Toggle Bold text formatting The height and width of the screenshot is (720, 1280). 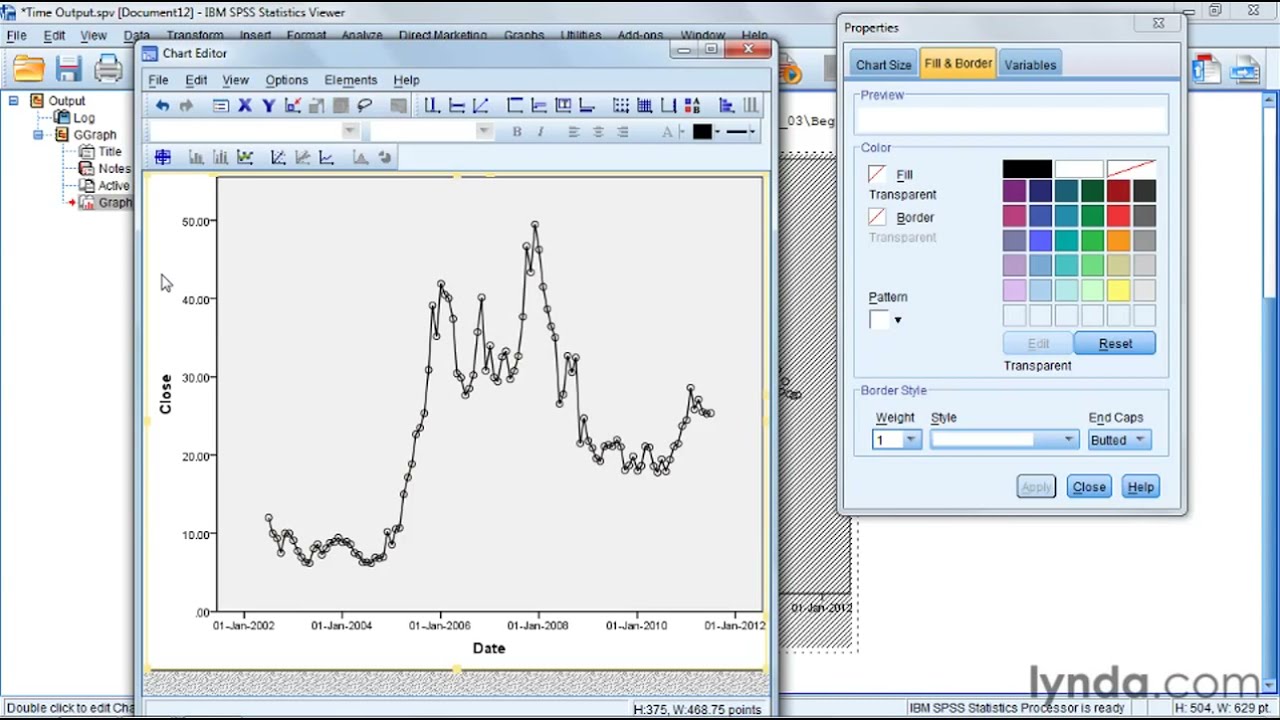tap(517, 132)
